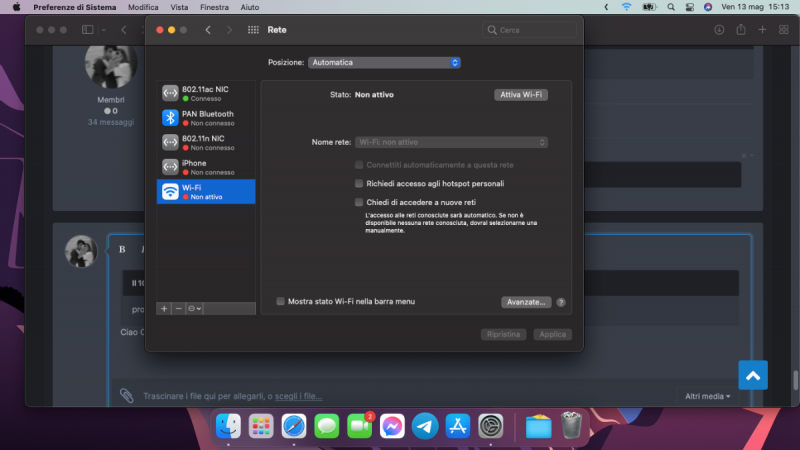The image size is (800, 450).
Task: Open the Finestra menu in menu bar
Action: tap(214, 7)
